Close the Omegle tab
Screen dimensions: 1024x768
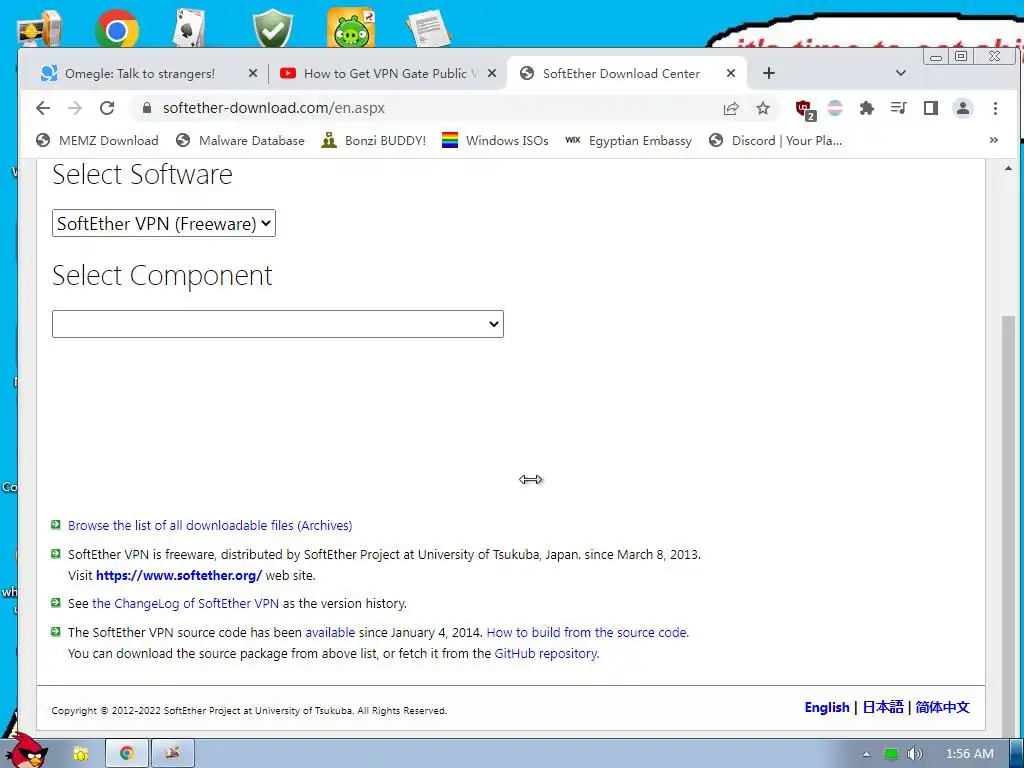253,73
